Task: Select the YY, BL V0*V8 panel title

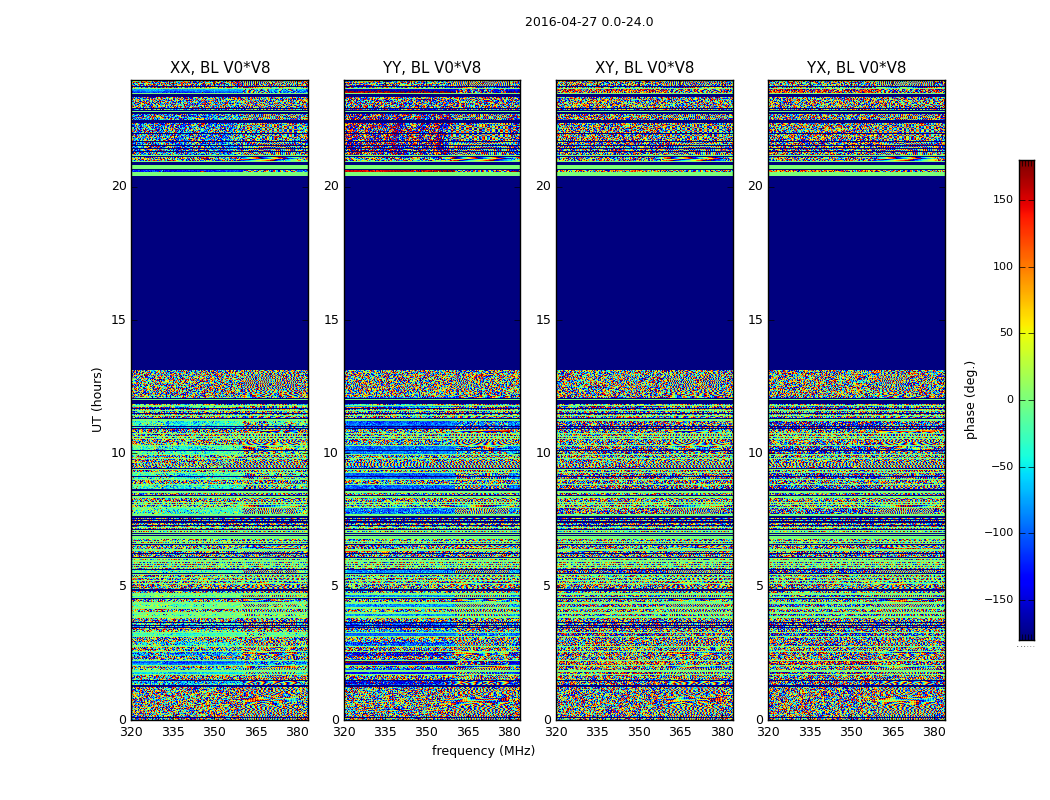Action: click(x=432, y=68)
